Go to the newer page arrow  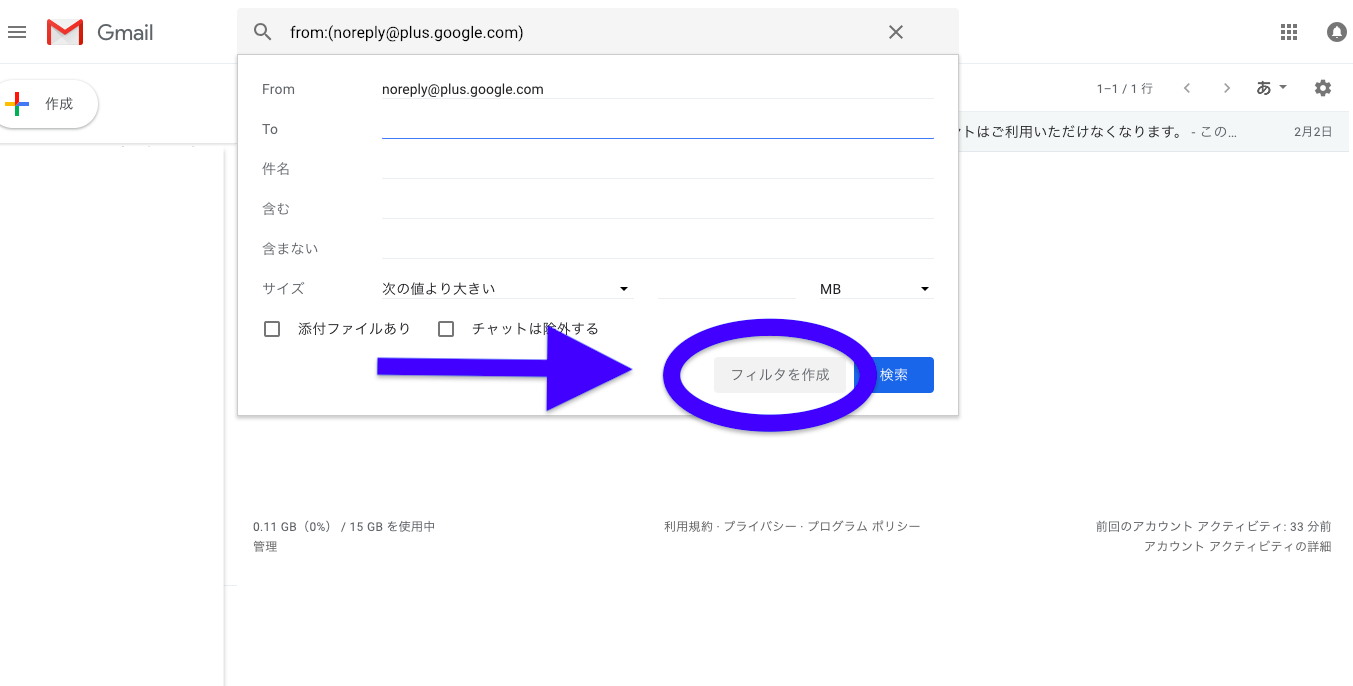[x=1187, y=88]
